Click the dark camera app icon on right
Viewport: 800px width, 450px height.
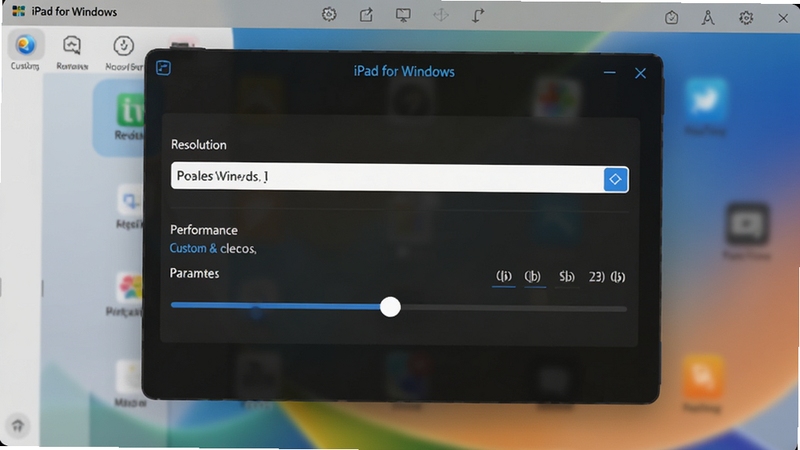pos(747,223)
